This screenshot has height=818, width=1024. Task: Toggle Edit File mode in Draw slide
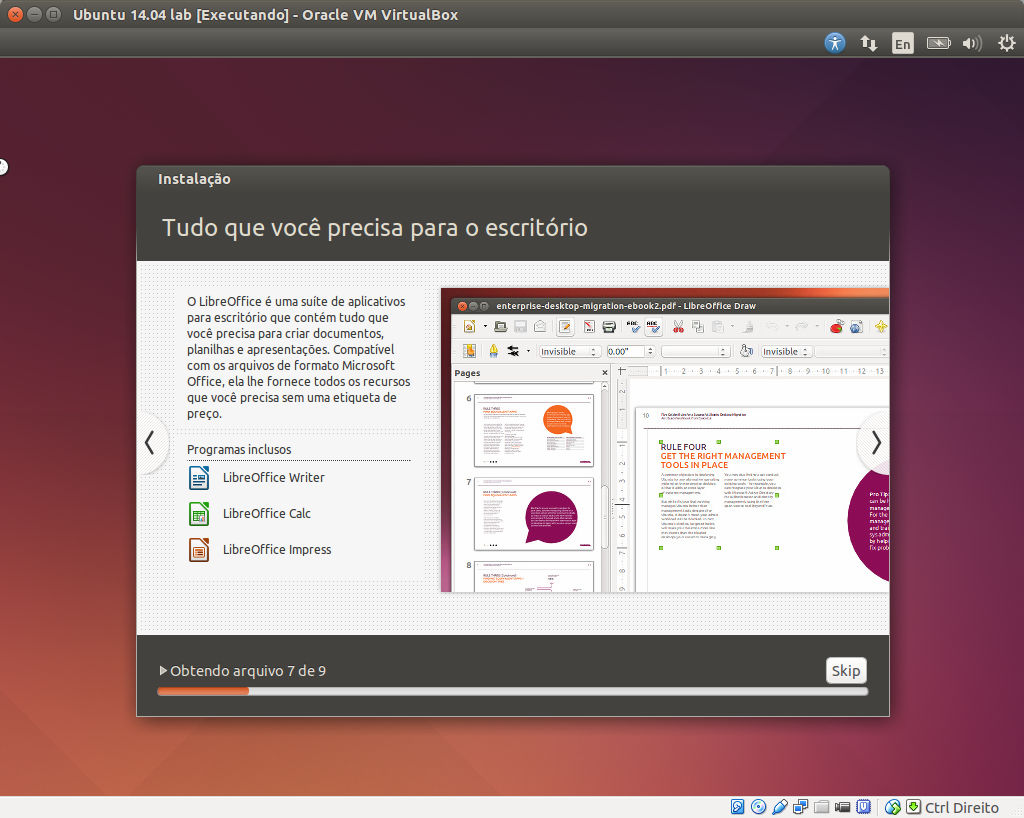565,326
